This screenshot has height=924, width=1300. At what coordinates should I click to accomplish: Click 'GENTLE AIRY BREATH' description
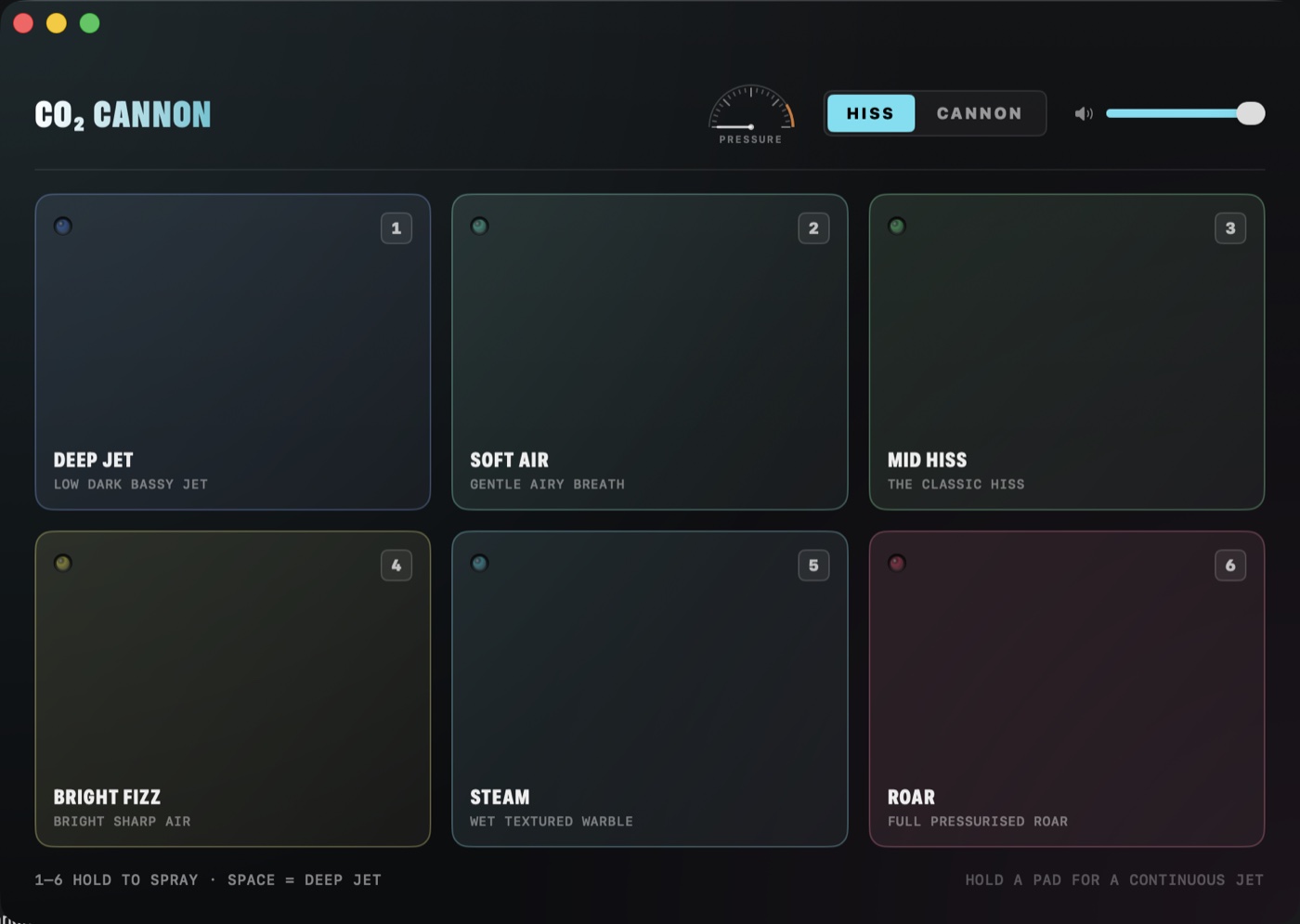pos(547,484)
